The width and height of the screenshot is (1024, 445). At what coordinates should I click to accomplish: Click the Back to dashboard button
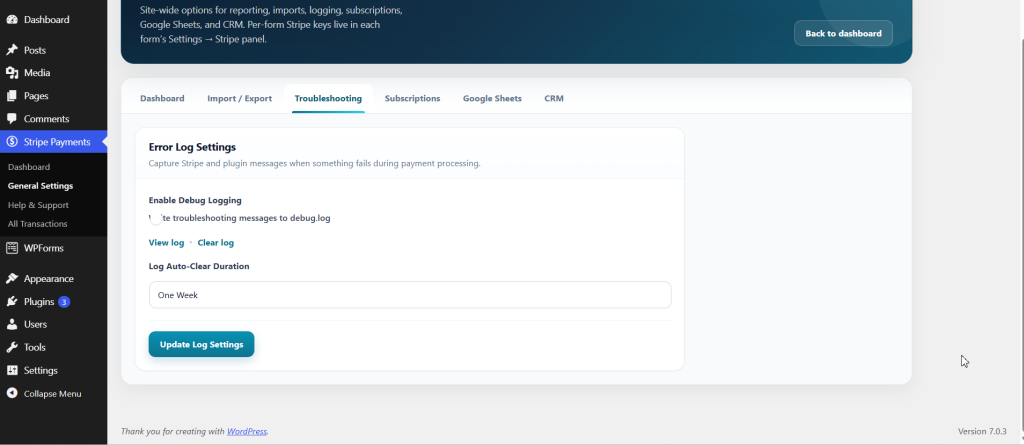coord(843,33)
